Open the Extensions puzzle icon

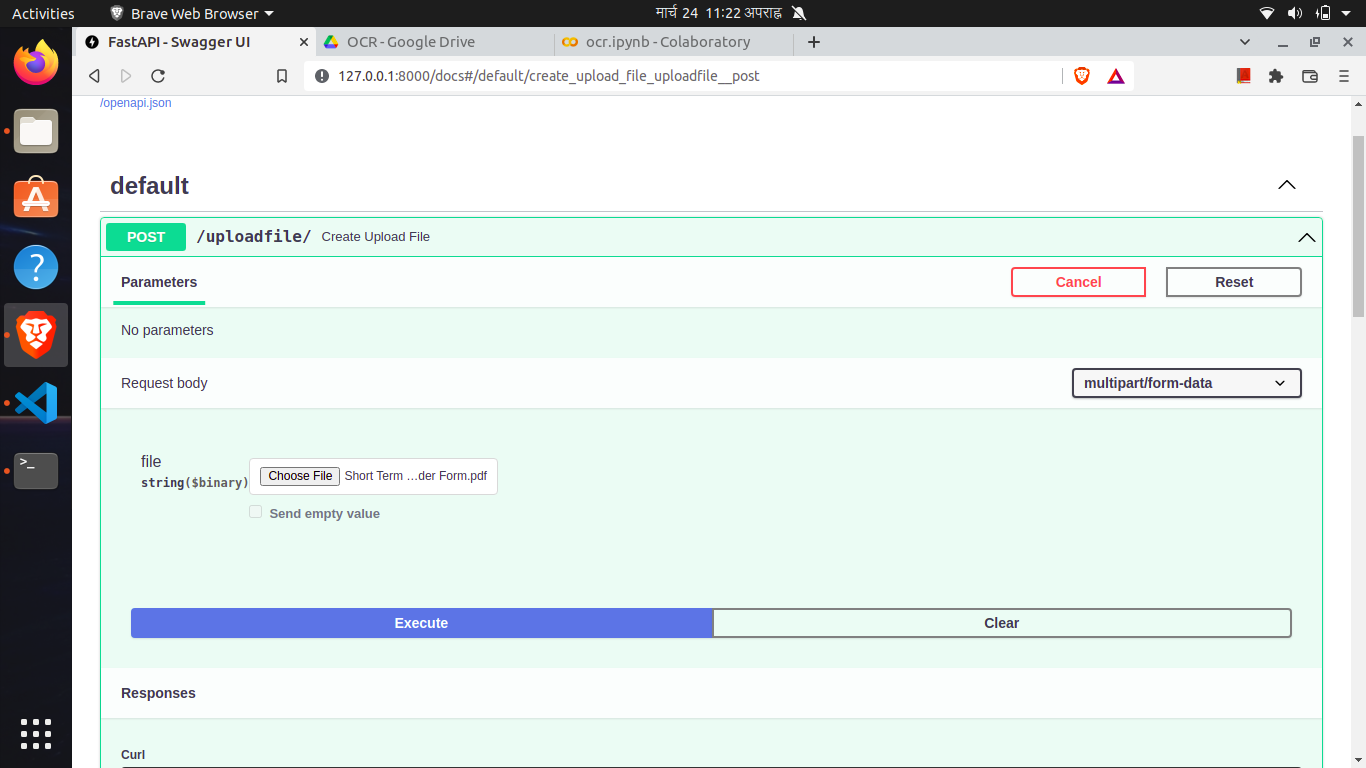pyautogui.click(x=1276, y=76)
